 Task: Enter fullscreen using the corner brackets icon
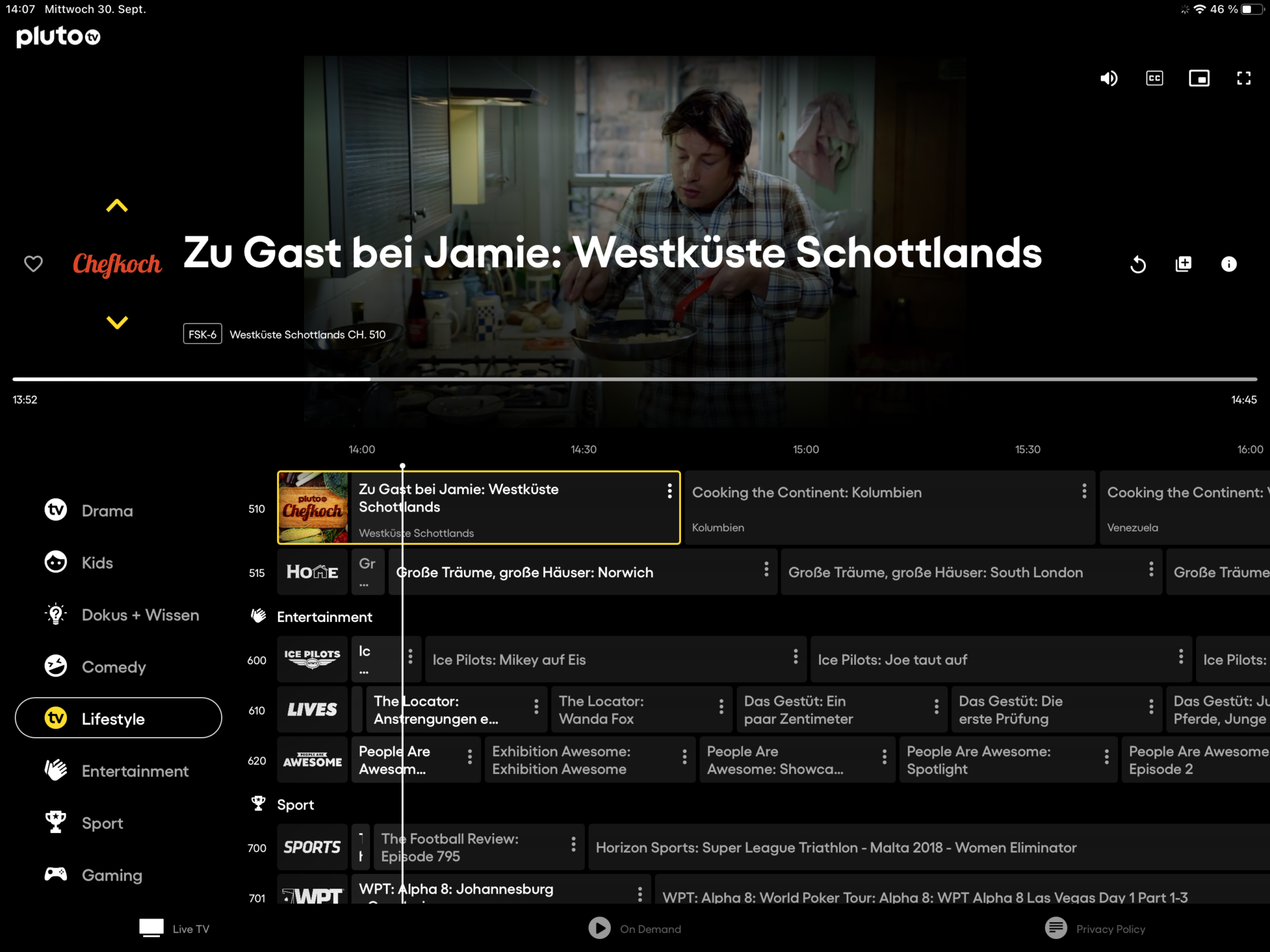pos(1243,78)
